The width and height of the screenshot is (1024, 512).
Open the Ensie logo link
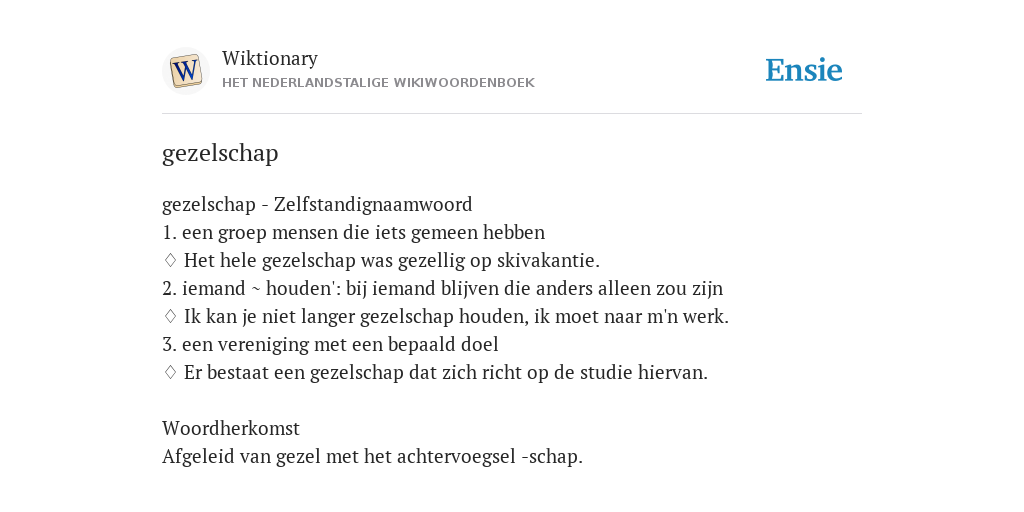pos(804,71)
